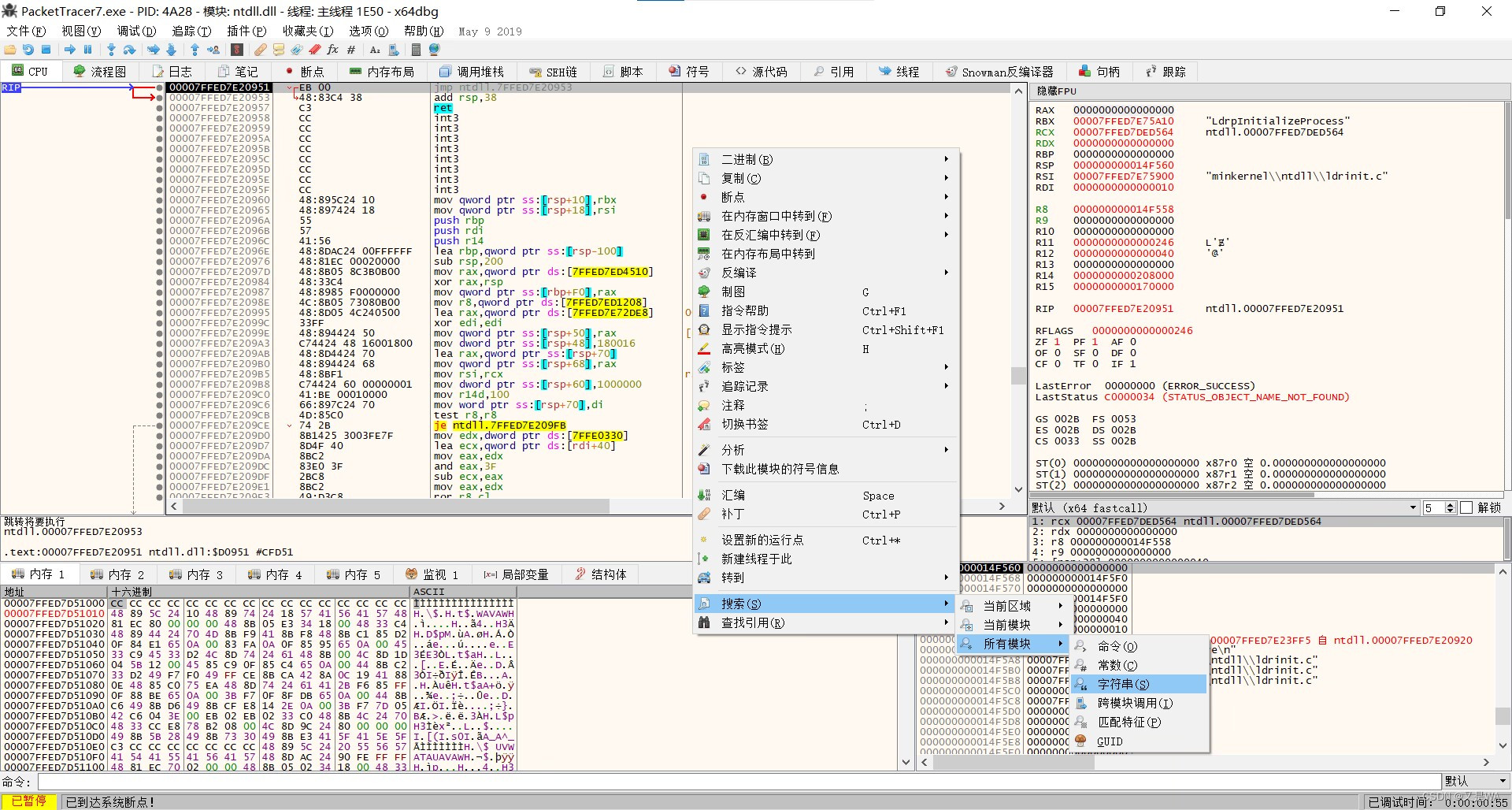Viewport: 1512px width, 810px height.
Task: Click the Run to user code icon
Action: point(213,50)
